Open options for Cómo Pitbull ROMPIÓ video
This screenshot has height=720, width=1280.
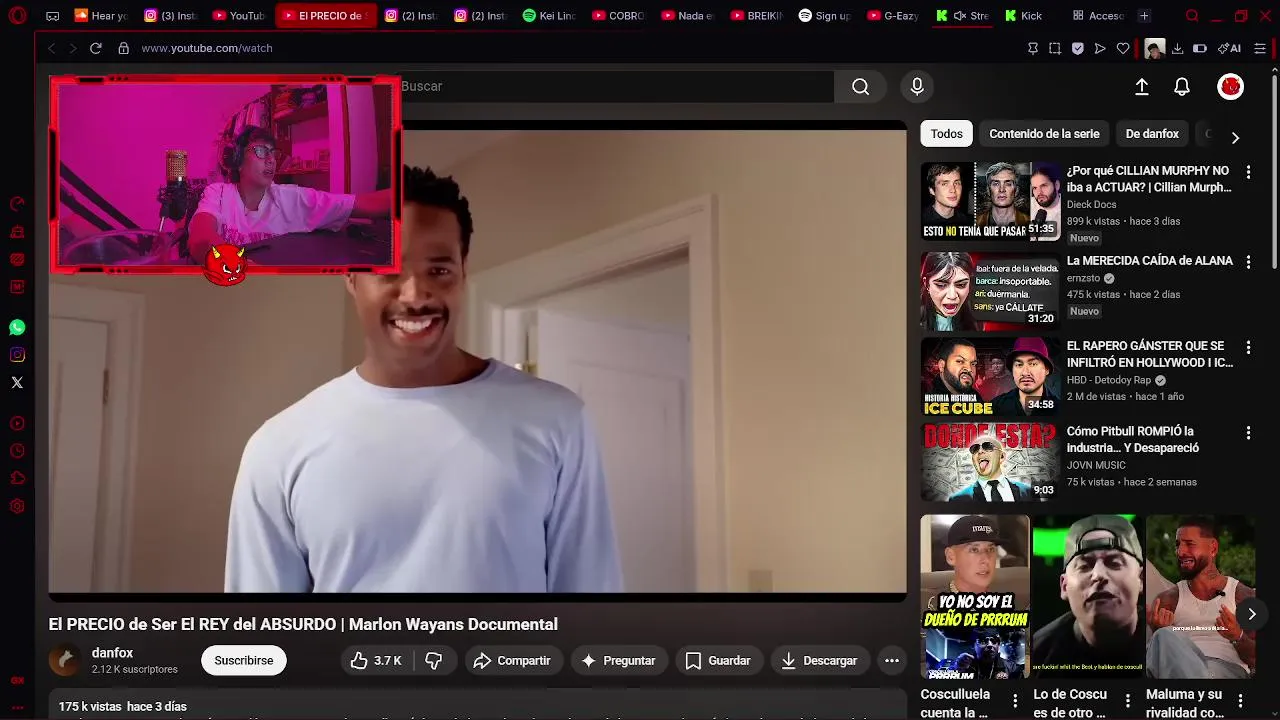tap(1248, 433)
